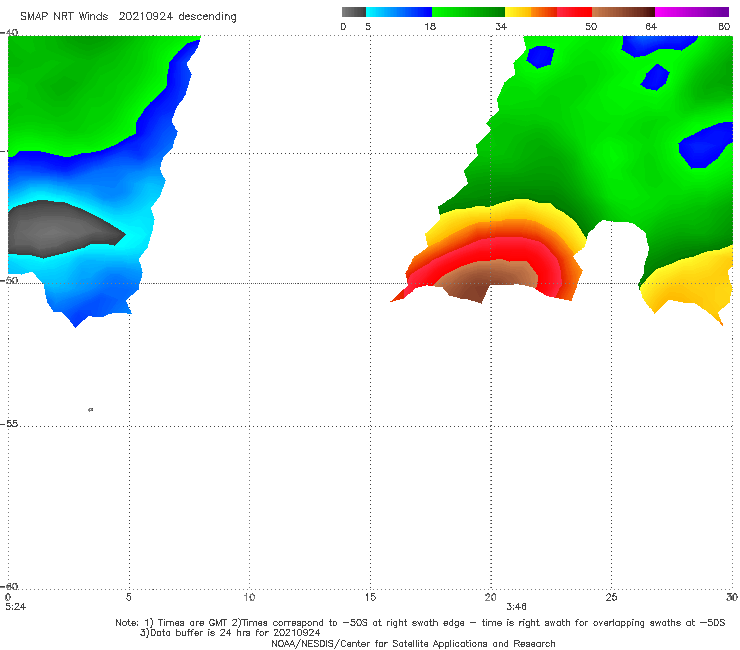Click the '5:24' swath time label
The height and width of the screenshot is (650, 740).
16,607
